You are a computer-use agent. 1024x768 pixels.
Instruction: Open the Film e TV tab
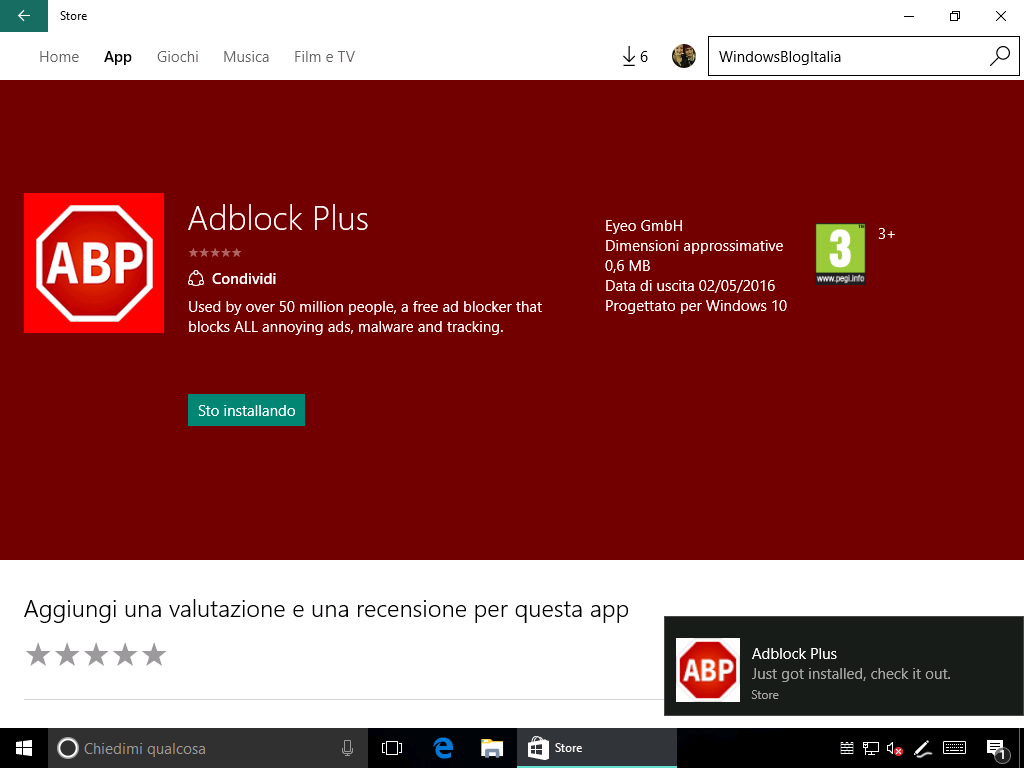[325, 57]
